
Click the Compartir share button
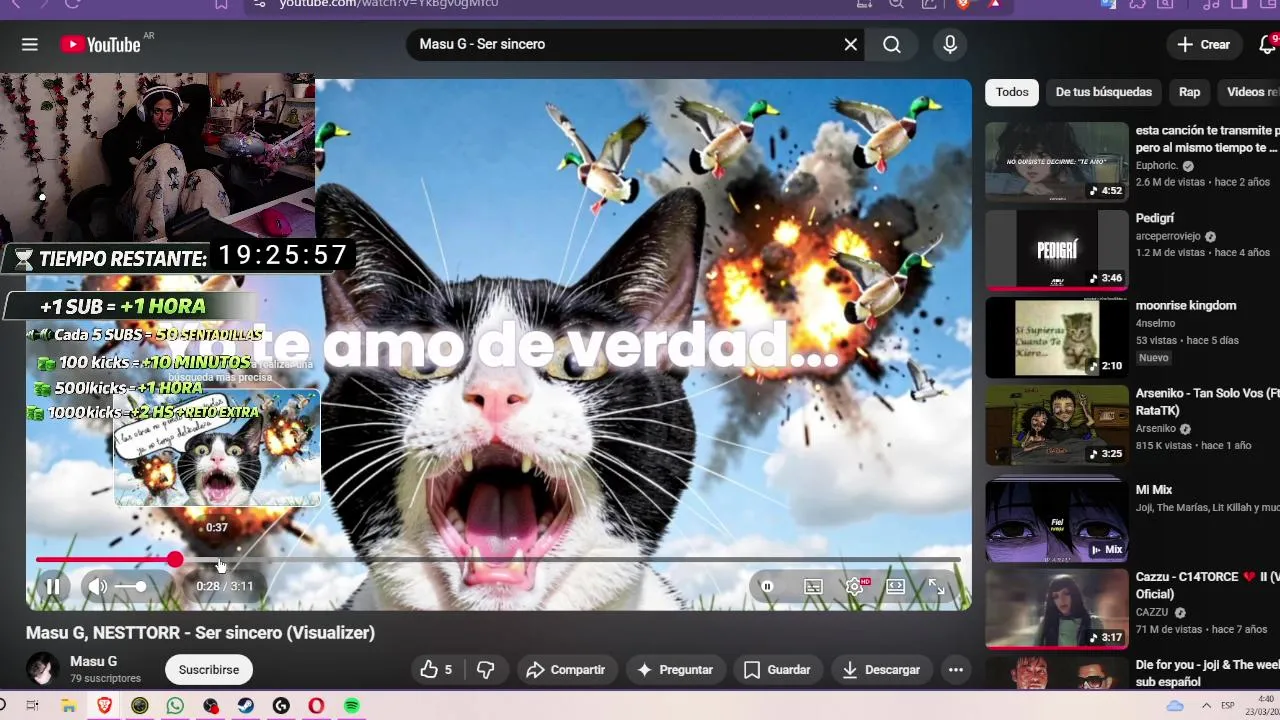coord(565,670)
